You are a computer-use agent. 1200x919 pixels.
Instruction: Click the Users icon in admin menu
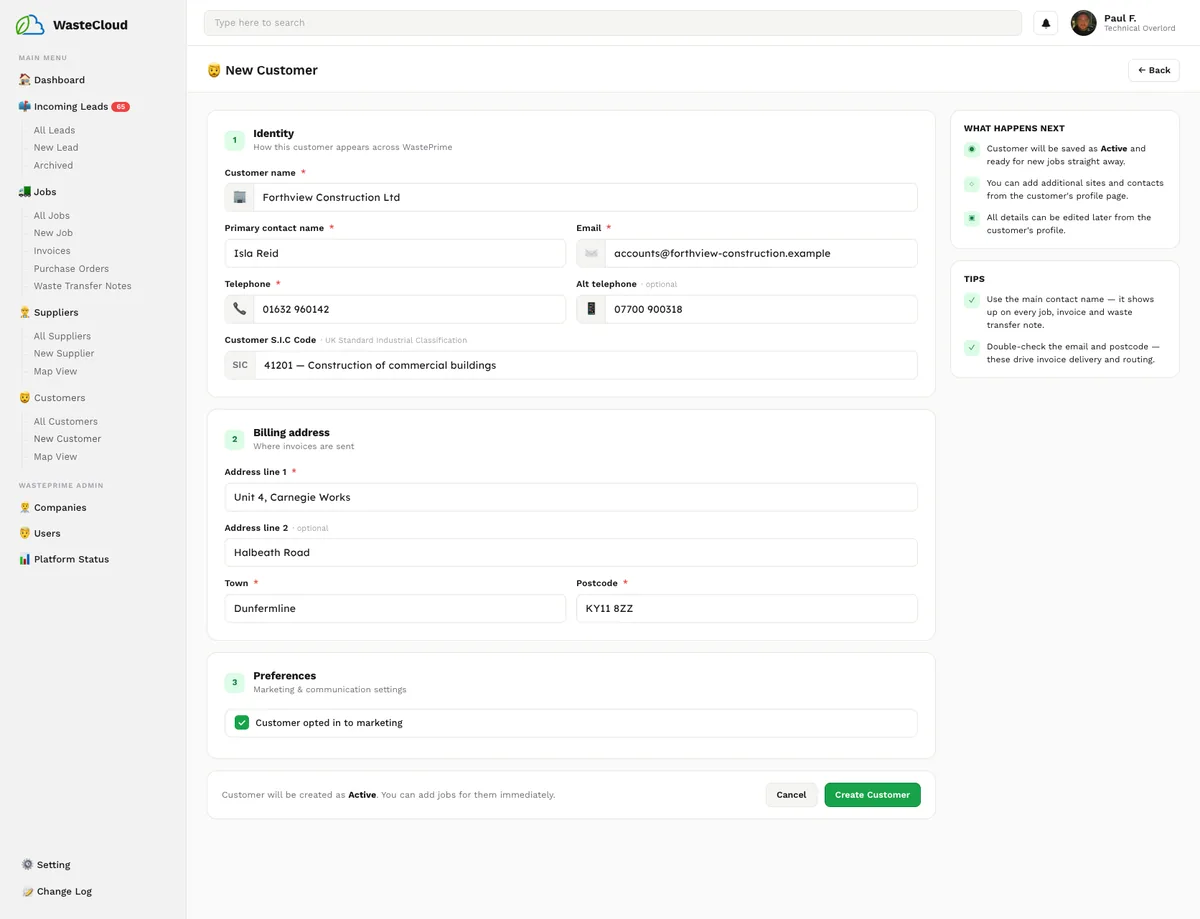[x=25, y=534]
